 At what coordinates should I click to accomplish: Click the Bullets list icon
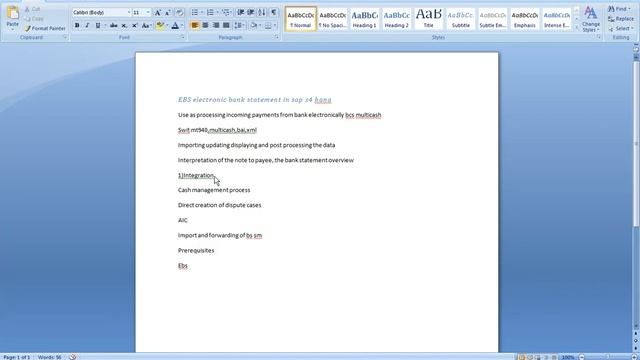click(x=195, y=13)
